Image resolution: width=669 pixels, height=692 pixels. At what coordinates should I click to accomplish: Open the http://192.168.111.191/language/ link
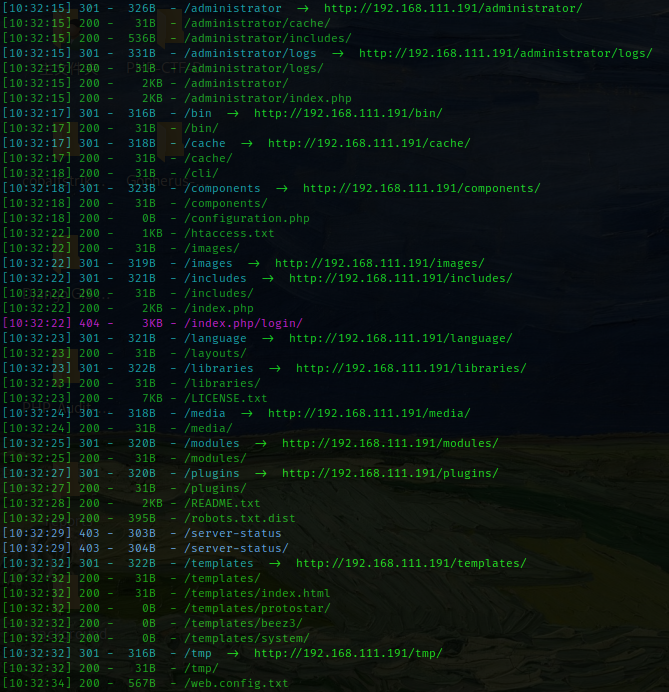tap(401, 338)
